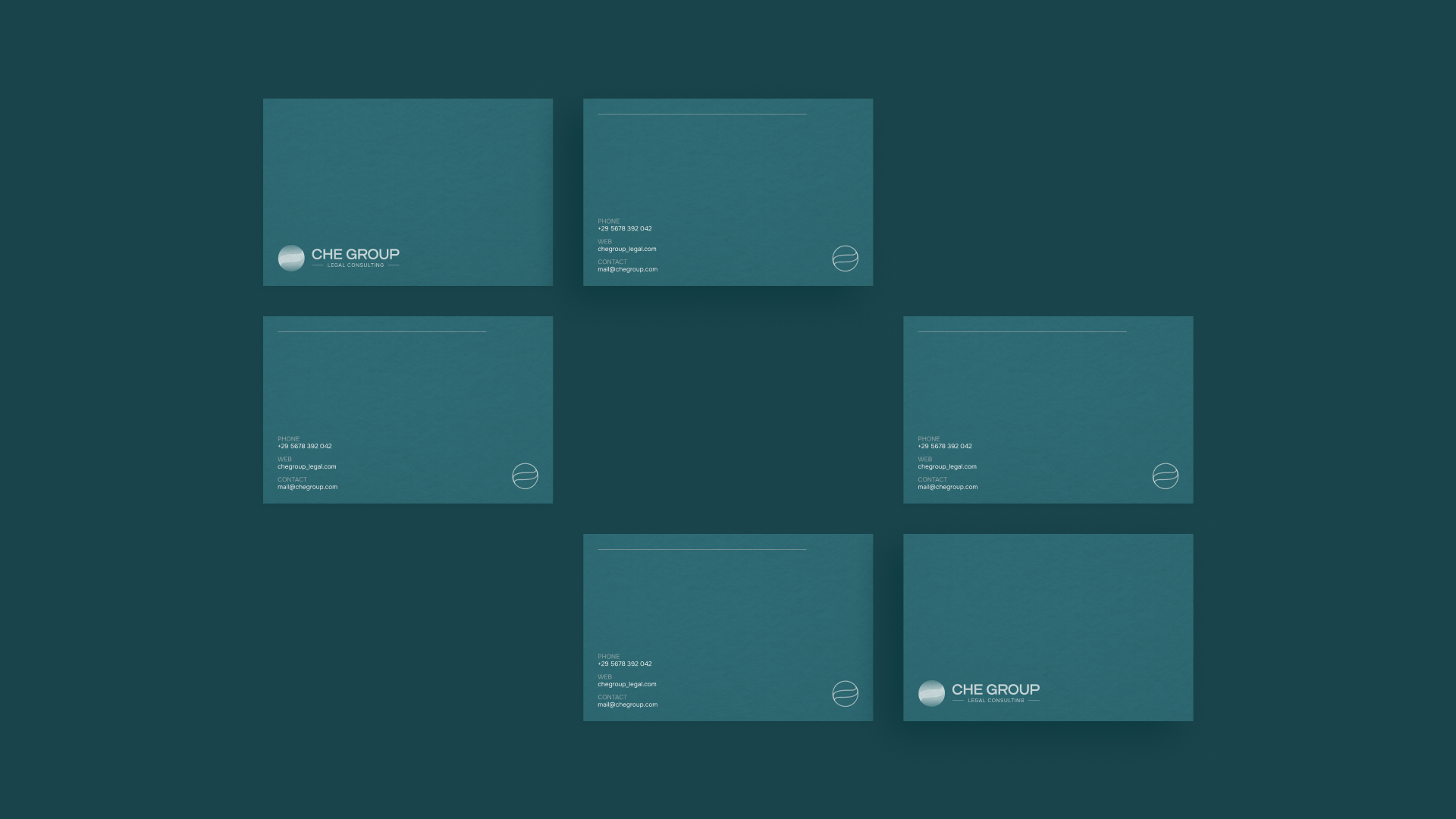Click LEGAL CONSULTING tagline on top-left card
This screenshot has height=819, width=1456.
point(356,265)
